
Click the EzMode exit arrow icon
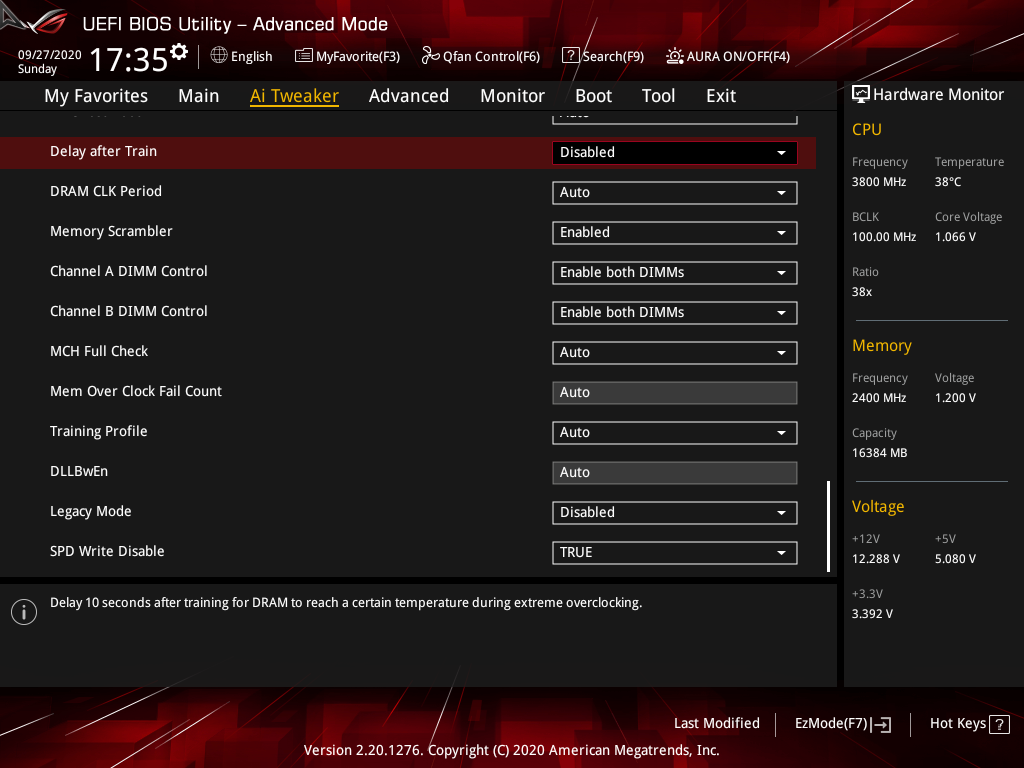point(881,724)
